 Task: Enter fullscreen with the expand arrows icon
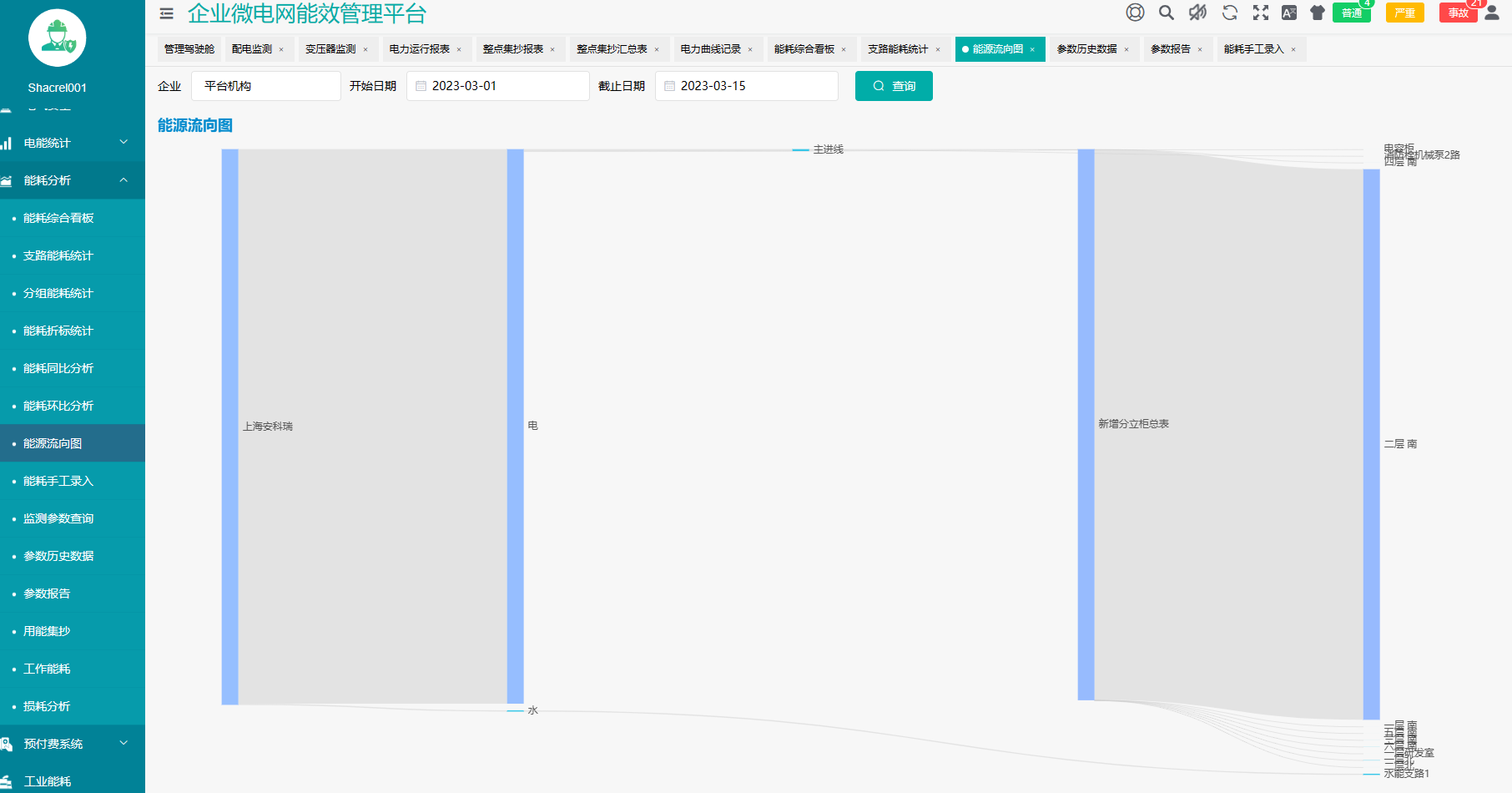(x=1260, y=13)
